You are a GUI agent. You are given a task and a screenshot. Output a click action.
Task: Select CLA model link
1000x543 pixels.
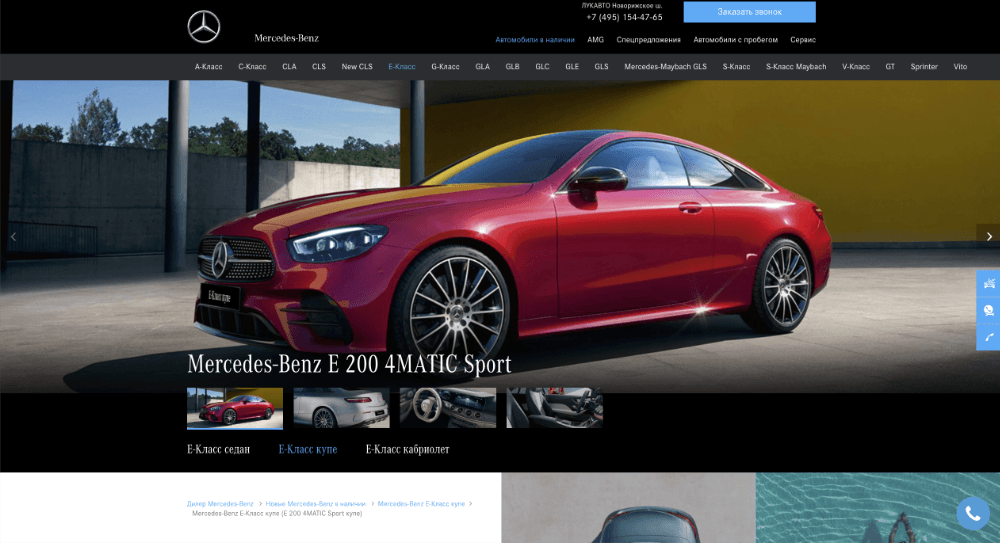(290, 66)
